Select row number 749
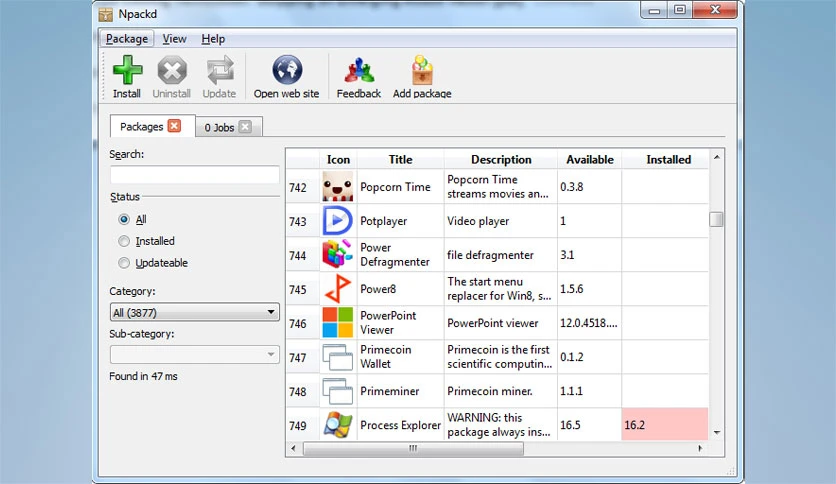The image size is (836, 484). [302, 425]
